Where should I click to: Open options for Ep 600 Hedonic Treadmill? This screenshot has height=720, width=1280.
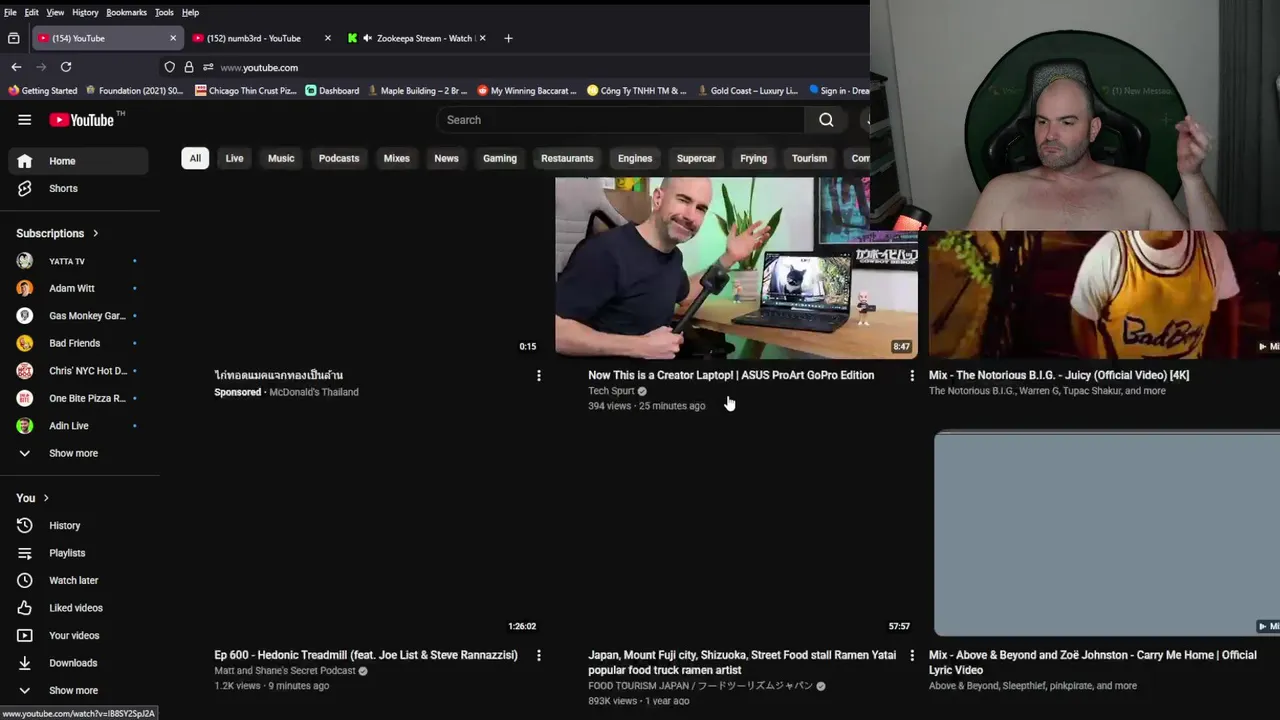[539, 655]
